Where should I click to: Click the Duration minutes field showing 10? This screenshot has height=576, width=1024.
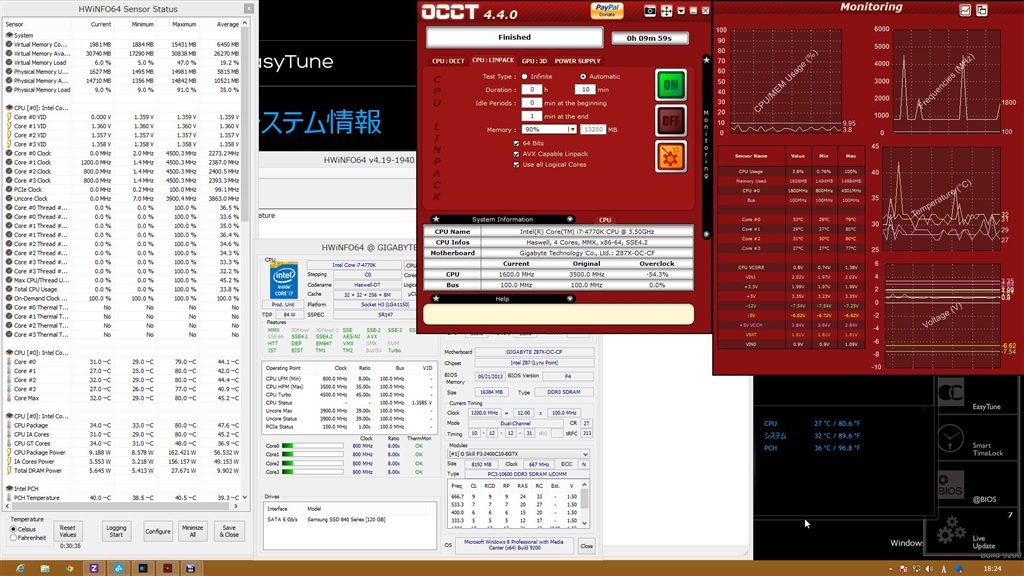(x=585, y=89)
